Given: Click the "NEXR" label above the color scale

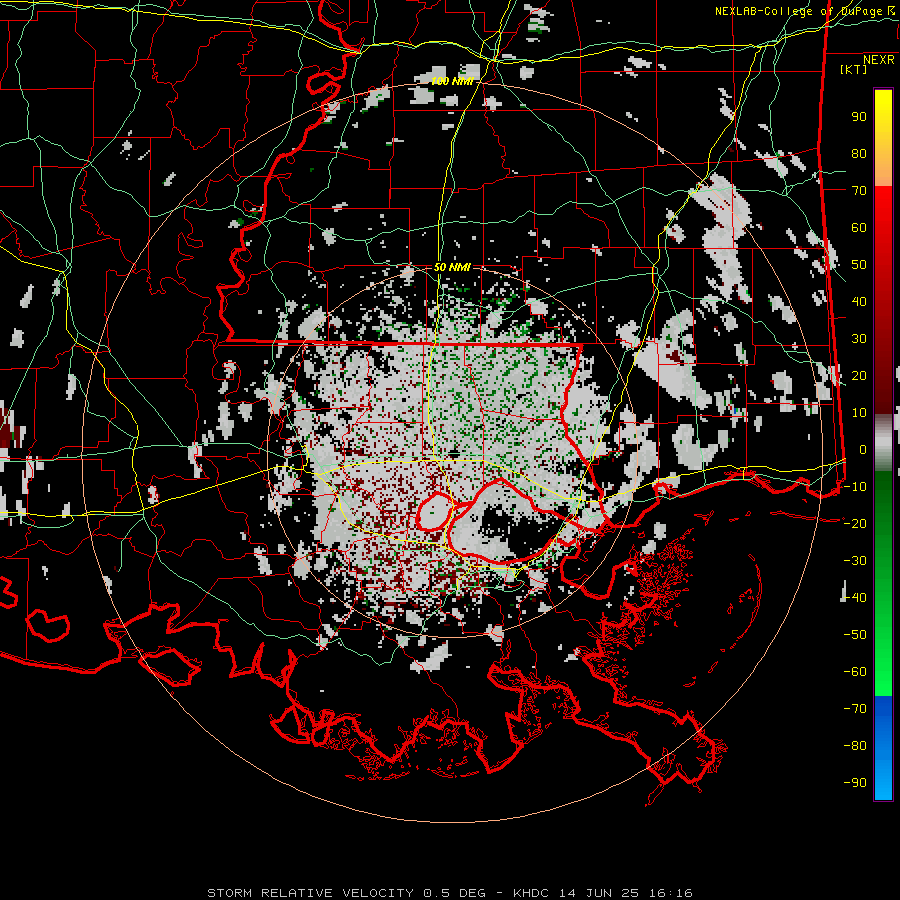Looking at the screenshot, I should point(879,60).
